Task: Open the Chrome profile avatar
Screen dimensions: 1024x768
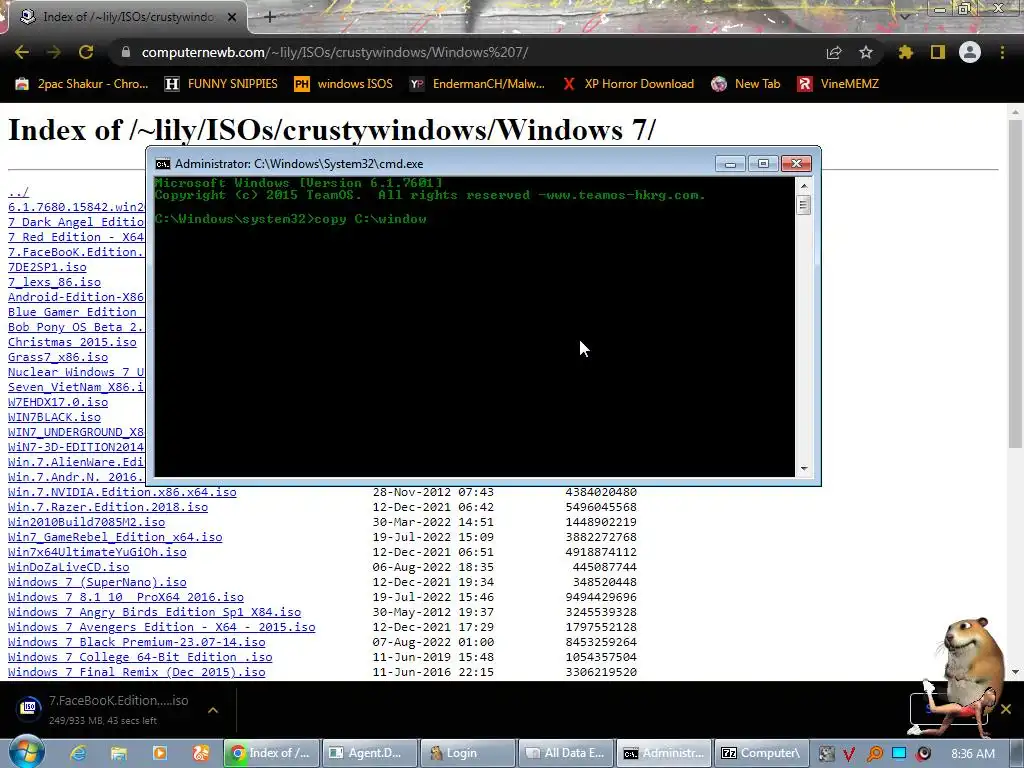Action: click(970, 52)
